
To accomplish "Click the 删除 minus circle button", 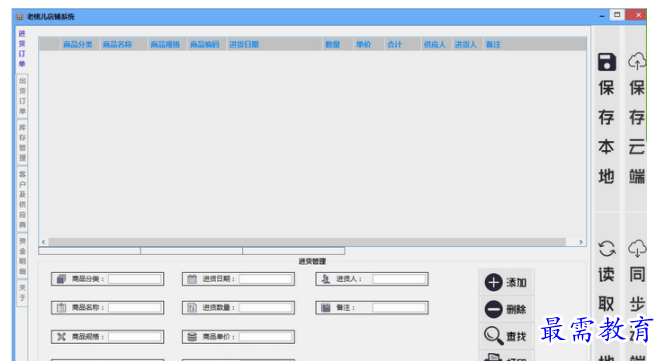I will (506, 309).
